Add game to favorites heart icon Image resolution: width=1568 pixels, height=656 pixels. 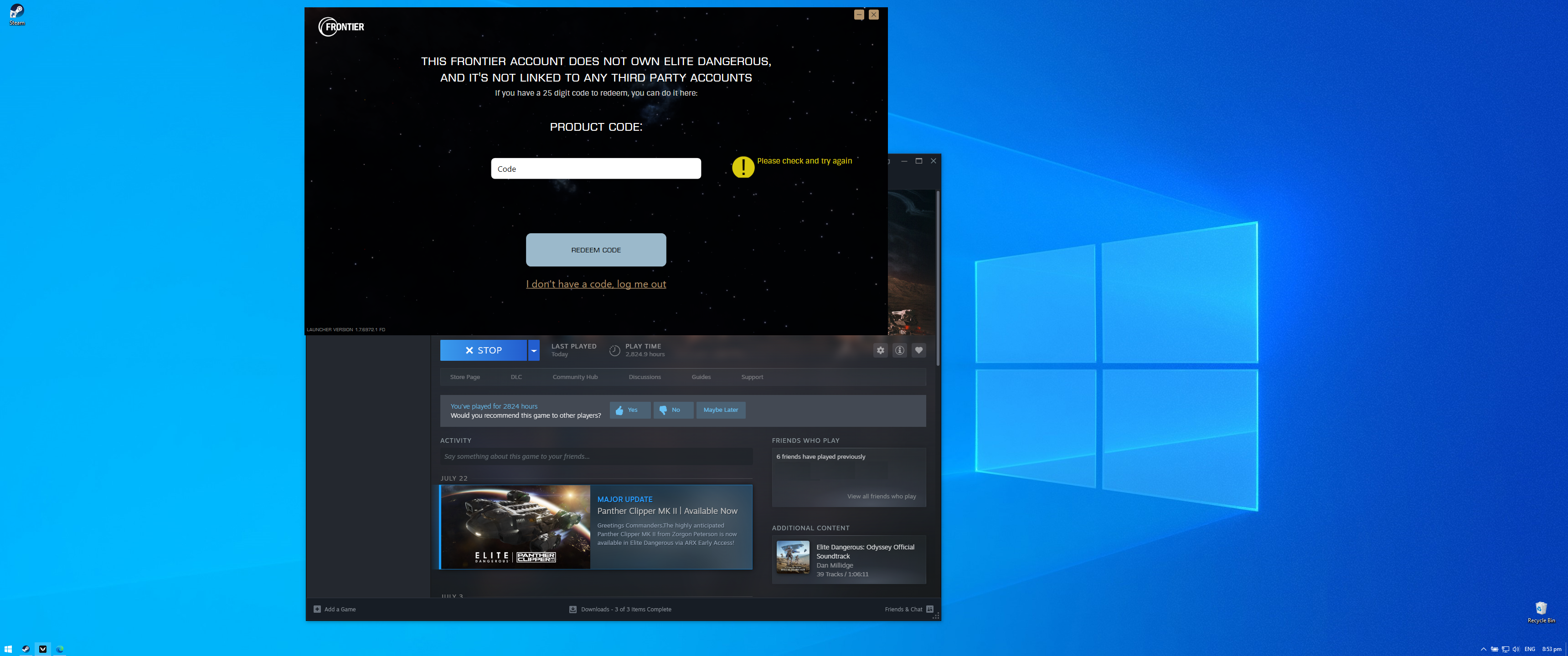tap(918, 350)
